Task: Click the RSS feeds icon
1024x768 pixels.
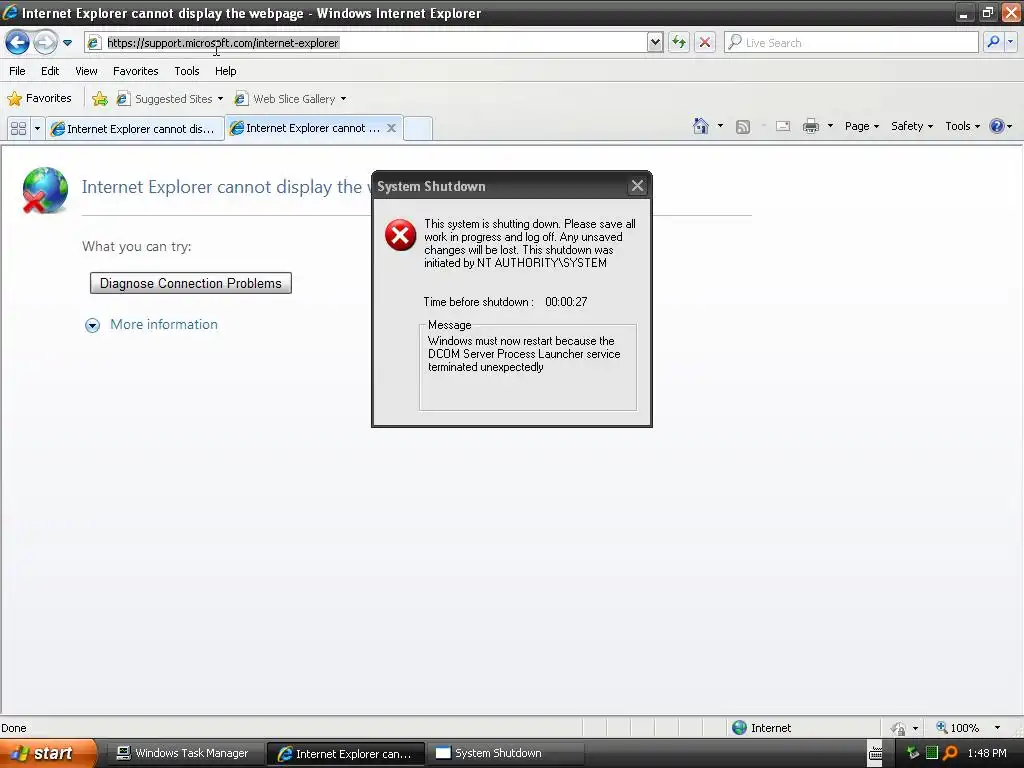Action: (x=743, y=127)
